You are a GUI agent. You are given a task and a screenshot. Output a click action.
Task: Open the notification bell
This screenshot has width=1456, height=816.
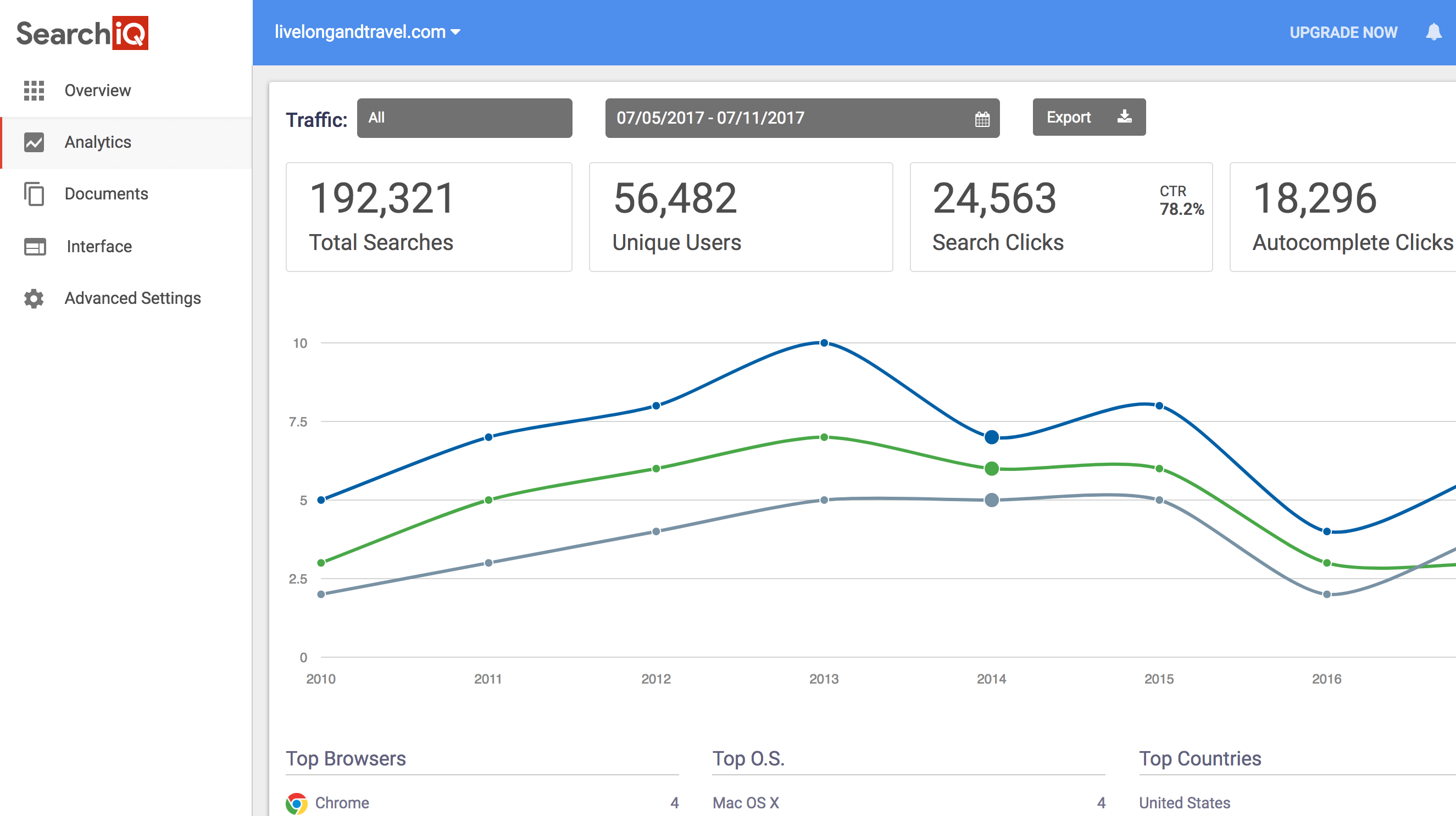coord(1434,32)
